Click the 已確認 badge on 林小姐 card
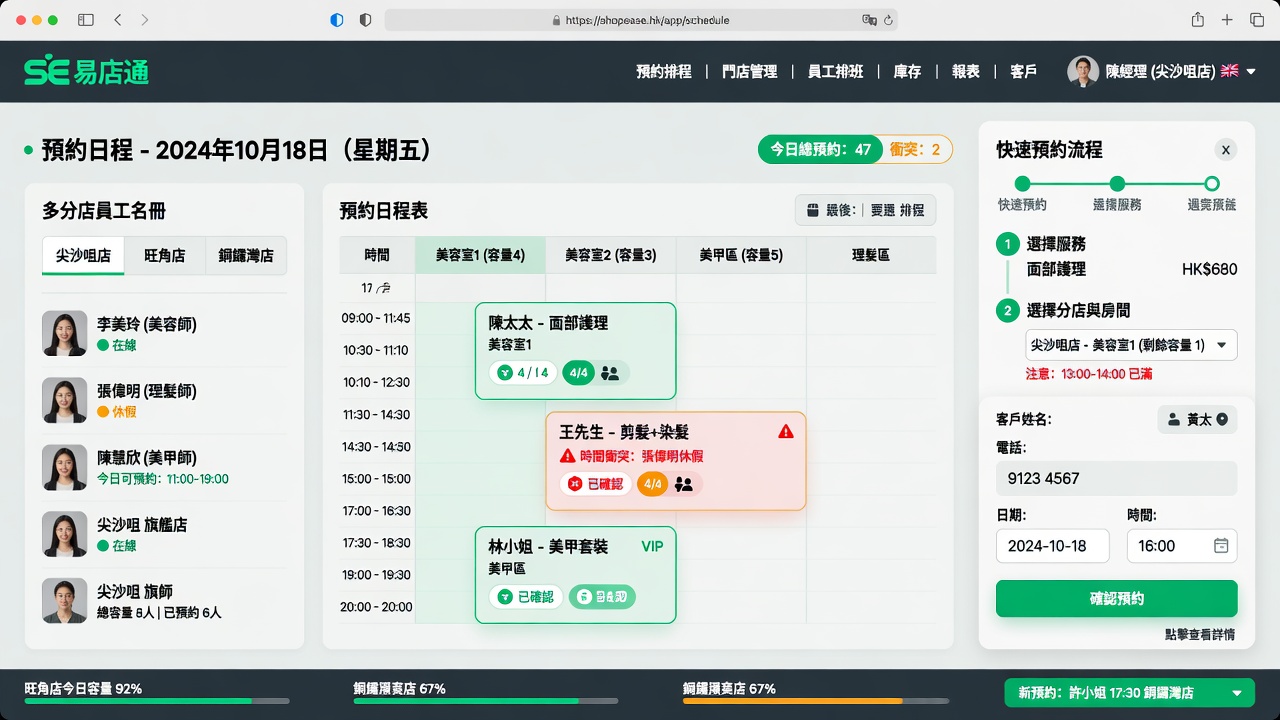 point(526,597)
